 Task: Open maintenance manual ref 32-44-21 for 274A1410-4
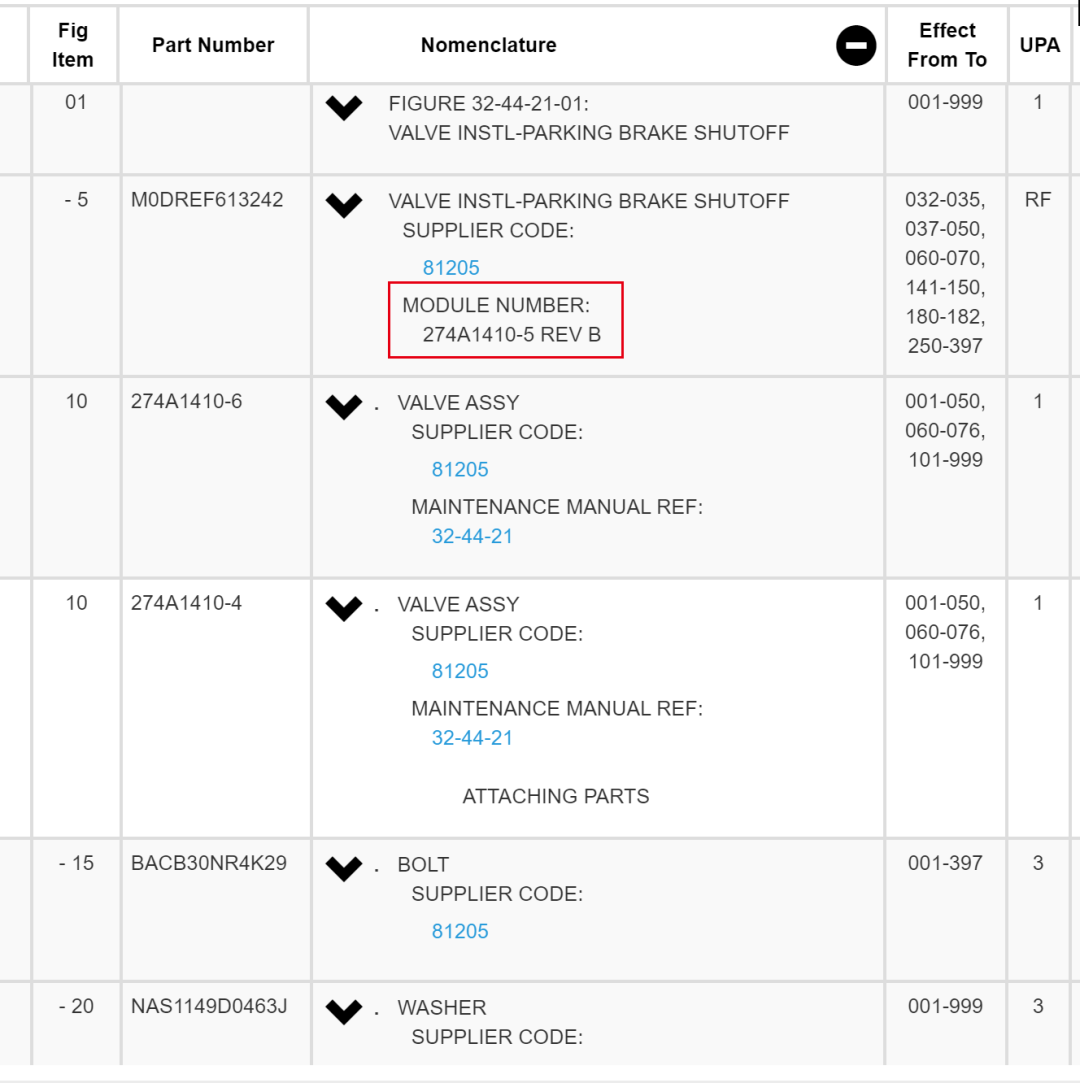pyautogui.click(x=472, y=738)
